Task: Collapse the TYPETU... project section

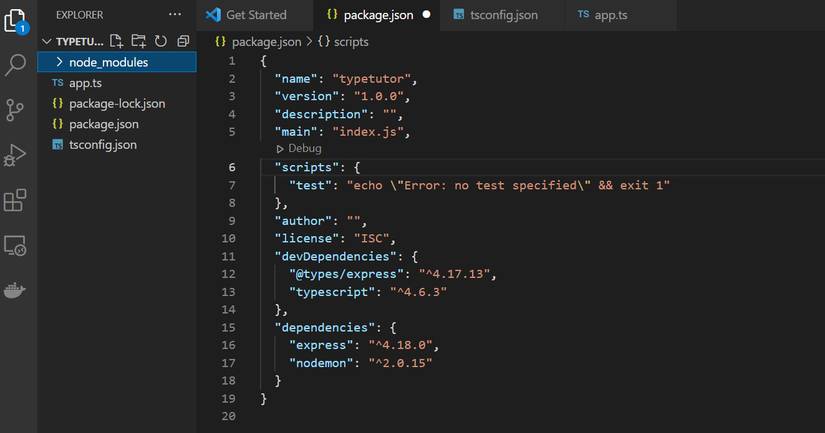Action: tap(47, 41)
